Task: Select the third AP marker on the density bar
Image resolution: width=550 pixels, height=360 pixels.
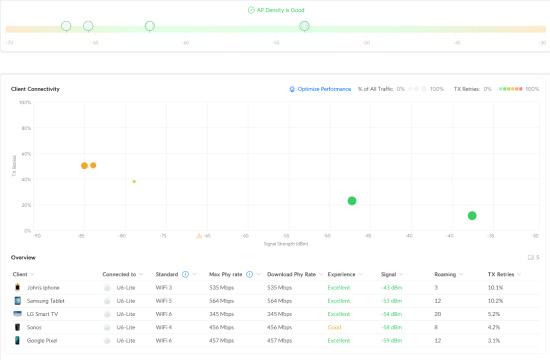Action: coord(150,26)
